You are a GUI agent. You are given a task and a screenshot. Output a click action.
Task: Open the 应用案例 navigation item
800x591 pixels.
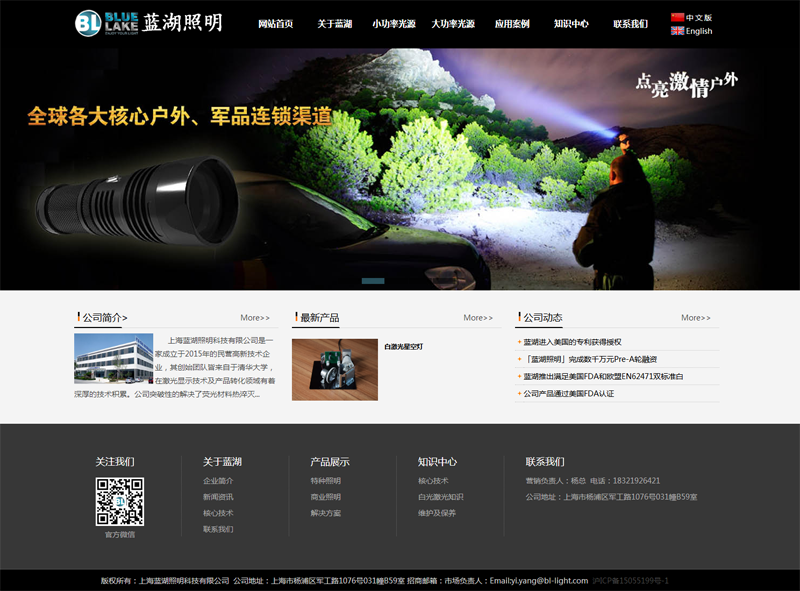(512, 24)
